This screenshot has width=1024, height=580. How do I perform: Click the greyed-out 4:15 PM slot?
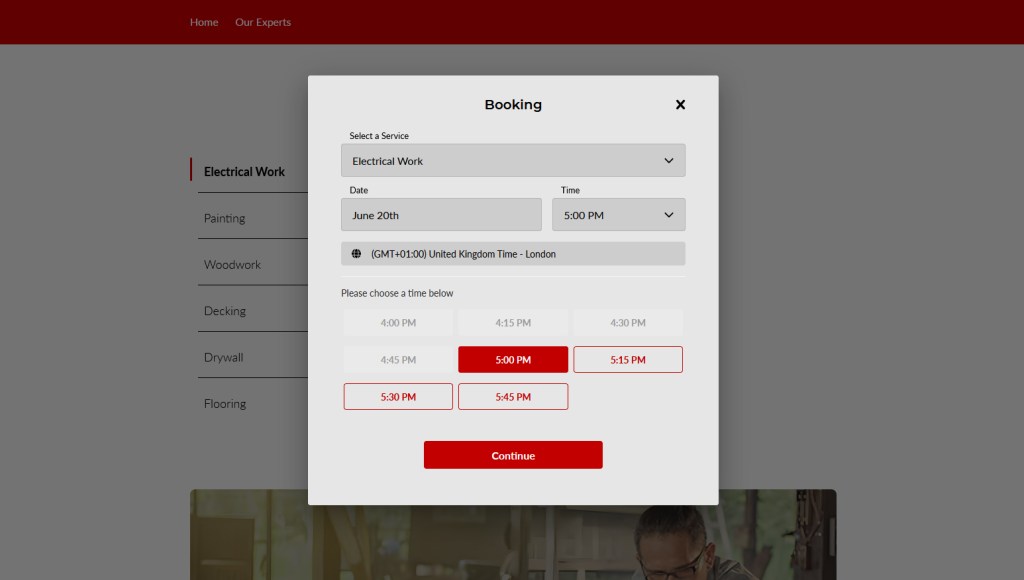tap(513, 323)
